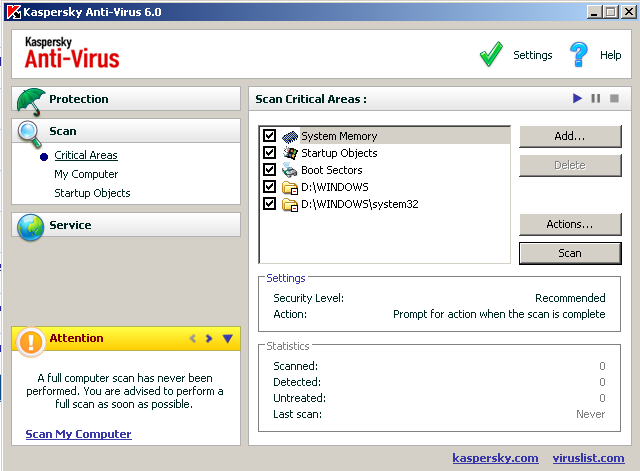This screenshot has height=471, width=640.
Task: Stop the scan with the stop icon
Action: coord(614,98)
